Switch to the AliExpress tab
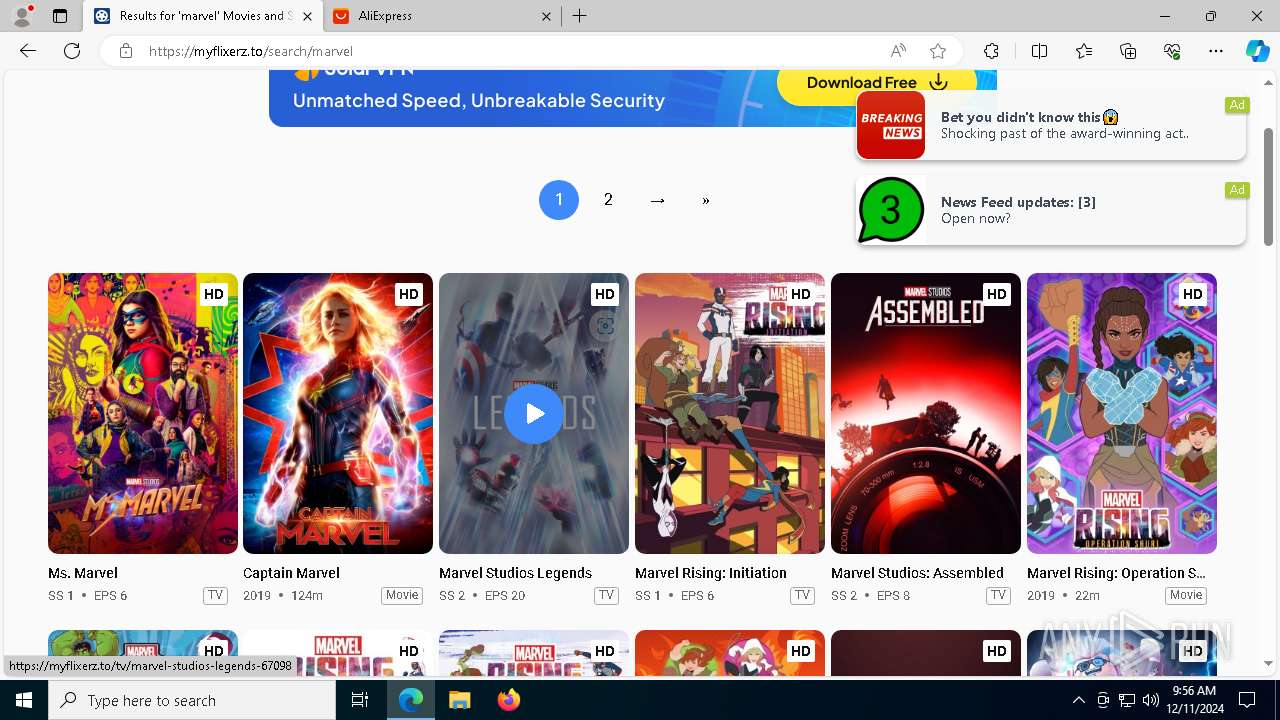The height and width of the screenshot is (720, 1280). [x=441, y=16]
